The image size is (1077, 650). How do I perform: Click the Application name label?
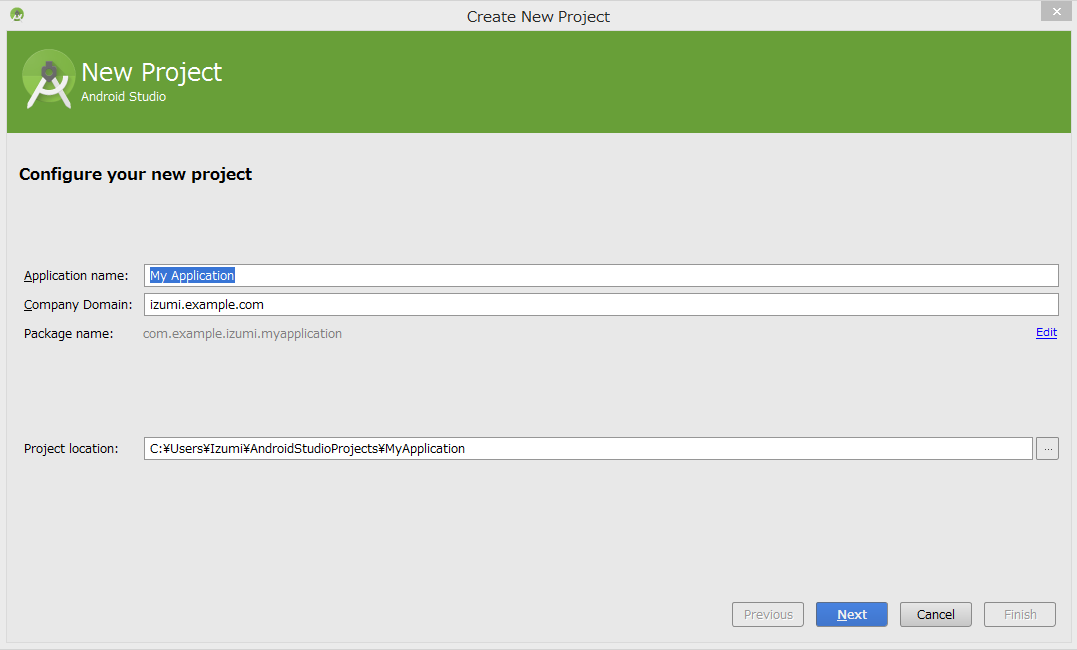(x=76, y=276)
